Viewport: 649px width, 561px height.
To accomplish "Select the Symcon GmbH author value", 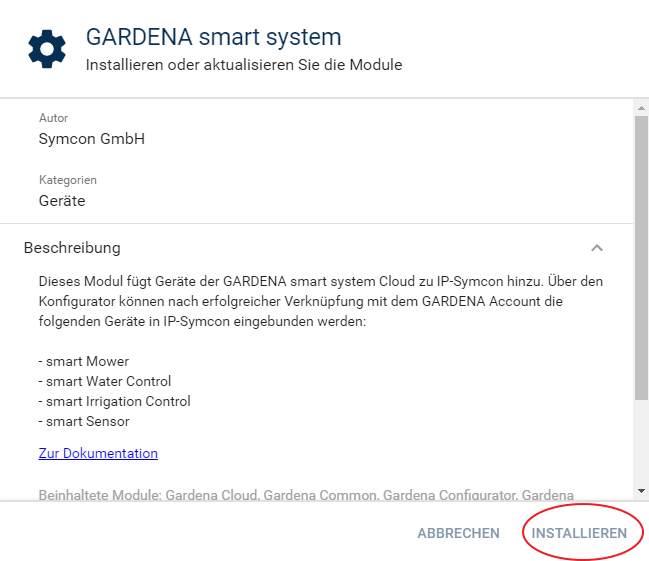I will click(x=92, y=139).
